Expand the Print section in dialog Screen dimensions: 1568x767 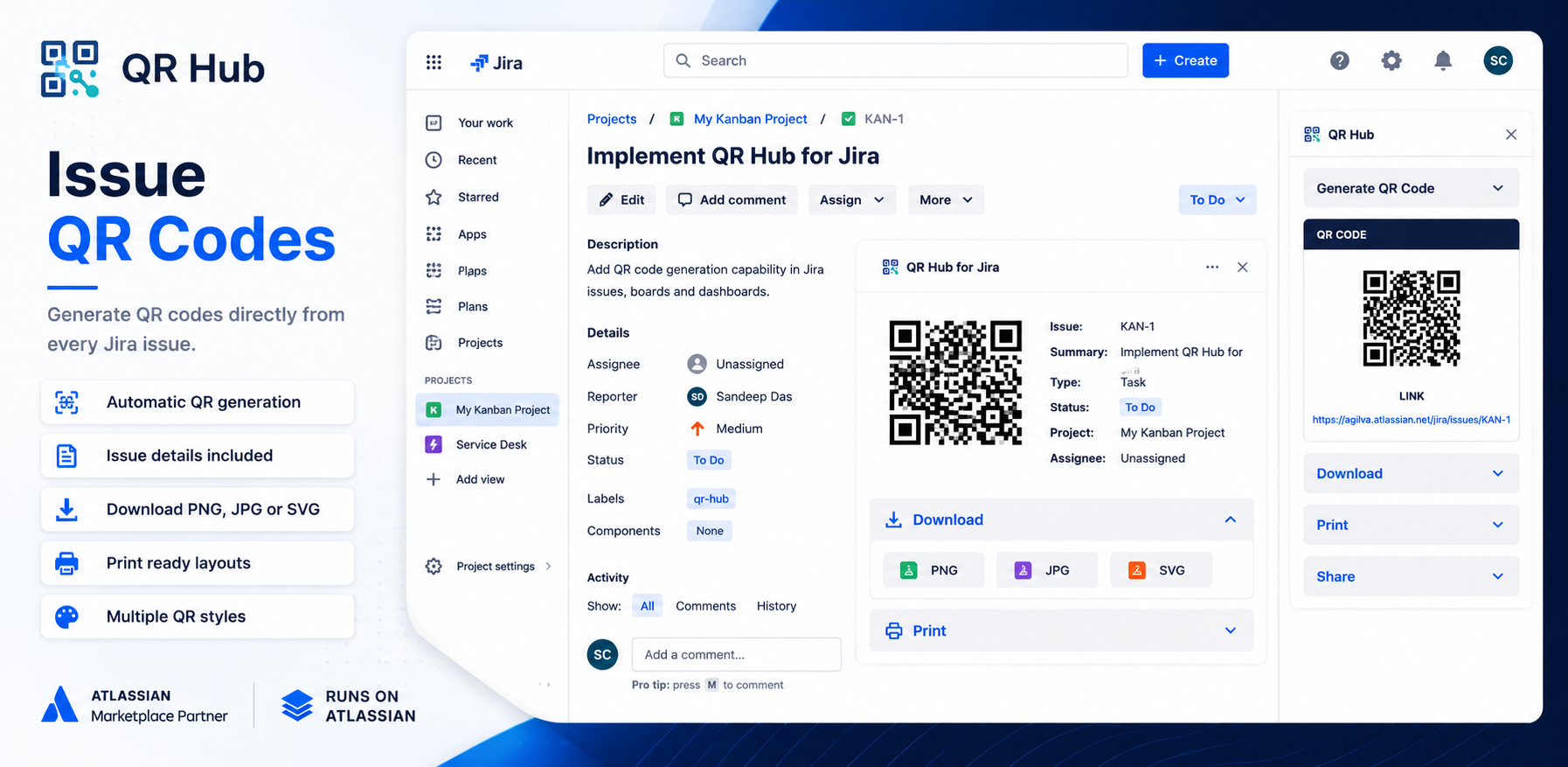pyautogui.click(x=1061, y=631)
